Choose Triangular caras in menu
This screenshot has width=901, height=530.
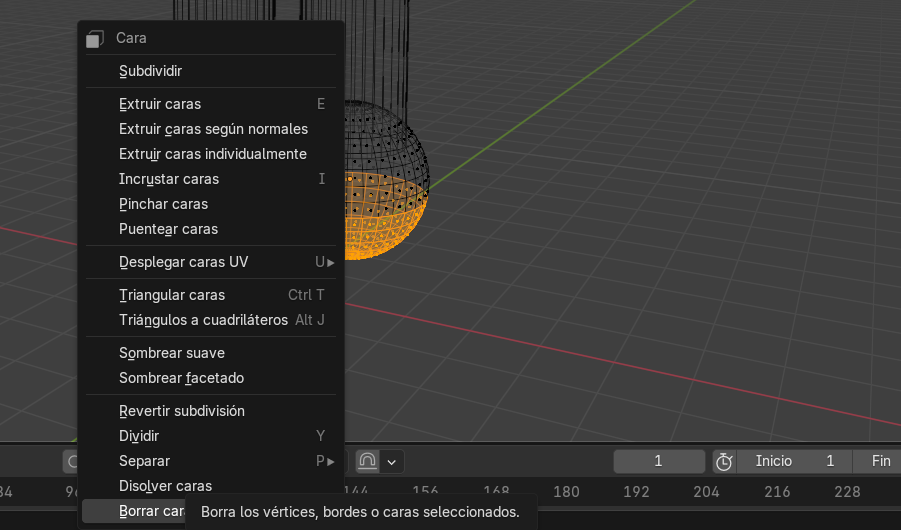tap(172, 295)
